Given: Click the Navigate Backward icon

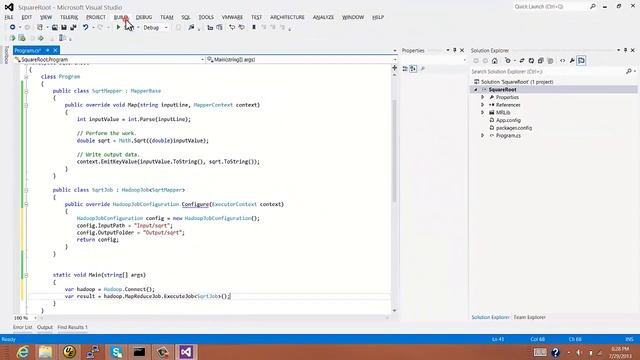Looking at the screenshot, I should tap(13, 27).
